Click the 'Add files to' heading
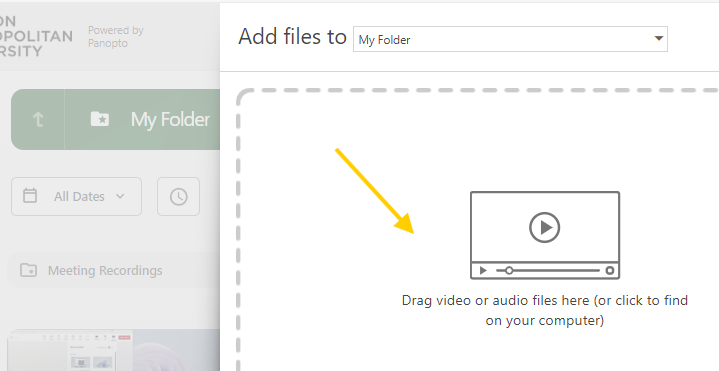719x371 pixels. [292, 36]
